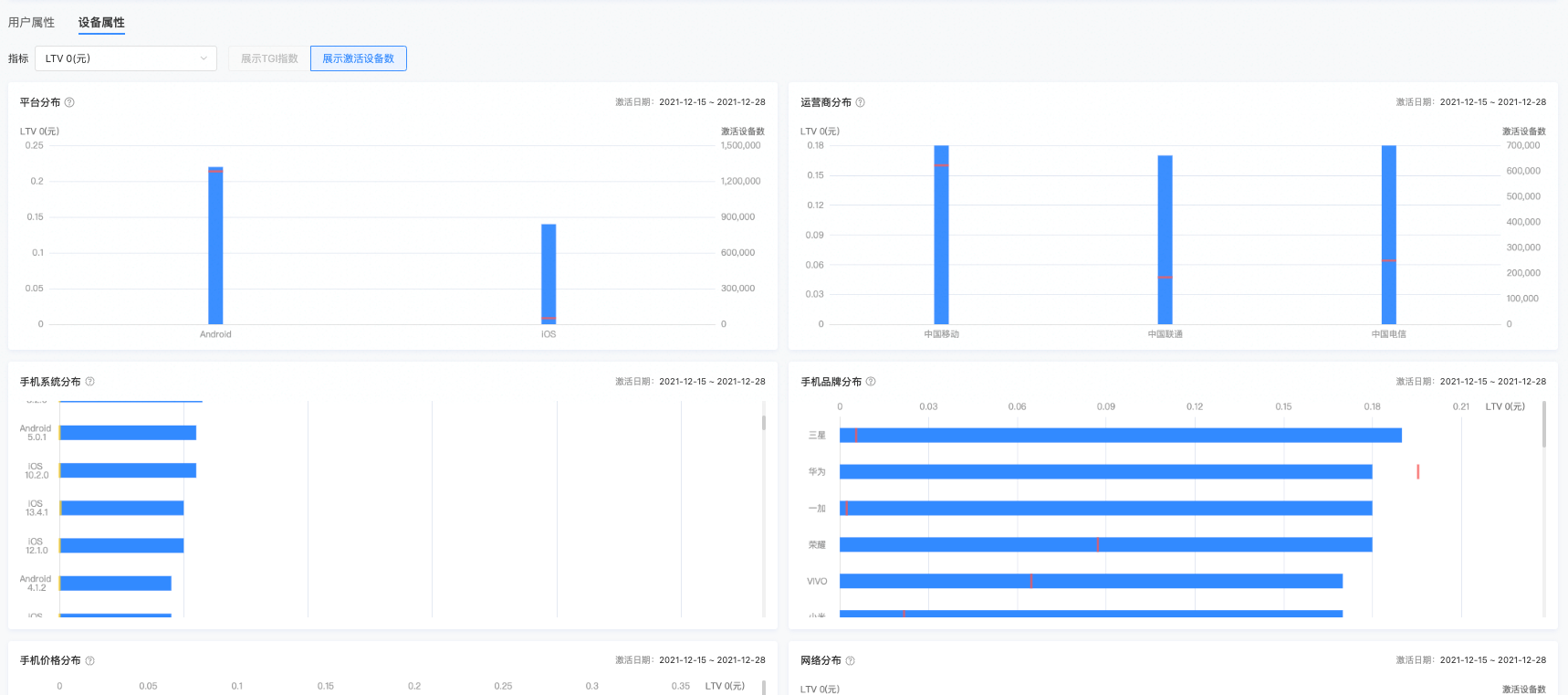Click the 1,500,000 right axis value
Screen dimensions: 1568x695
pos(740,145)
